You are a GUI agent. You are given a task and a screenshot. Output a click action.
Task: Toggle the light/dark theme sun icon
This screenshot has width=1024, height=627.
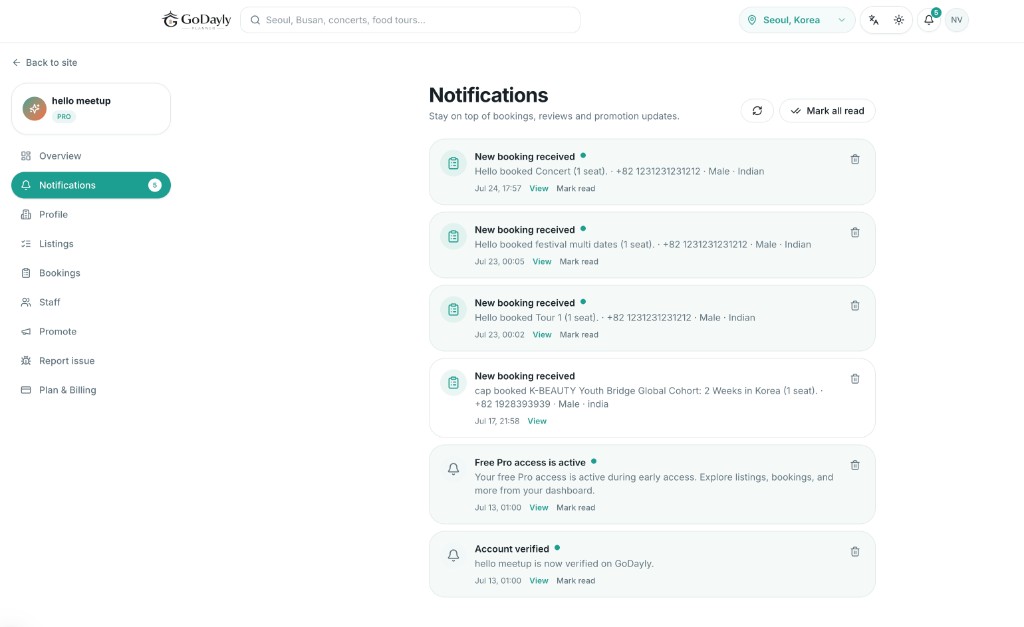pyautogui.click(x=899, y=20)
